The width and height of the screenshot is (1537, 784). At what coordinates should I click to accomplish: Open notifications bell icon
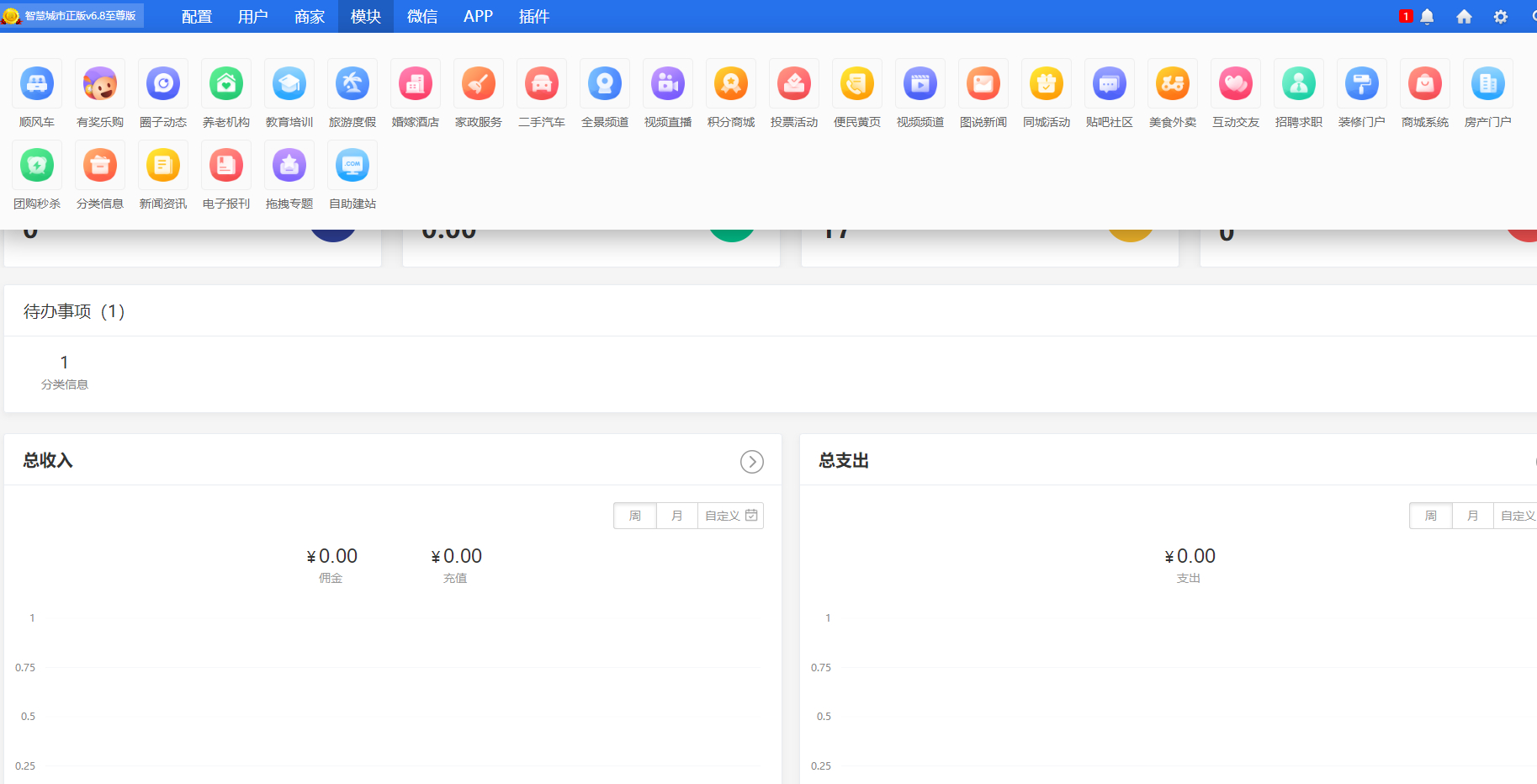pos(1427,17)
